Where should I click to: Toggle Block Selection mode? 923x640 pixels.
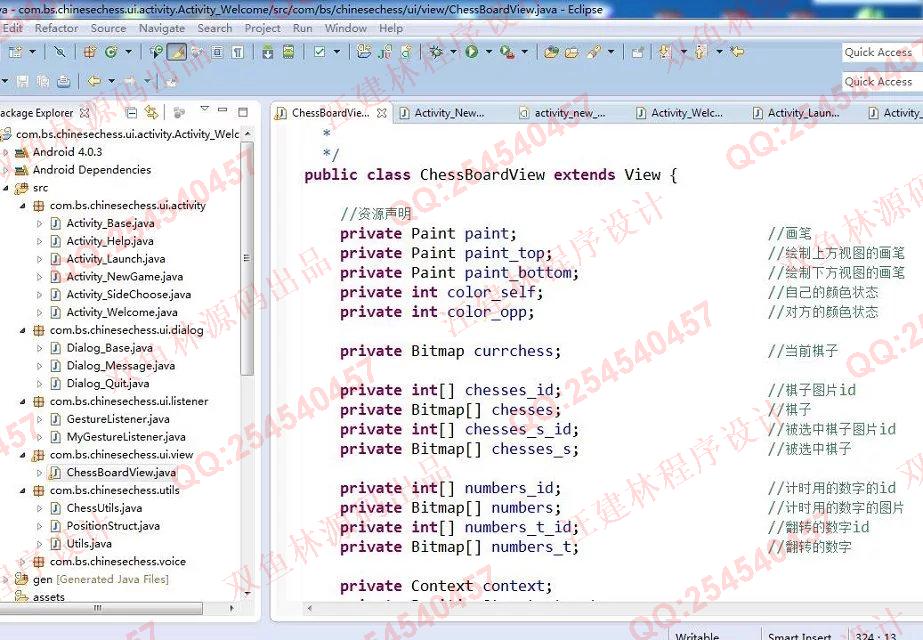tap(217, 52)
